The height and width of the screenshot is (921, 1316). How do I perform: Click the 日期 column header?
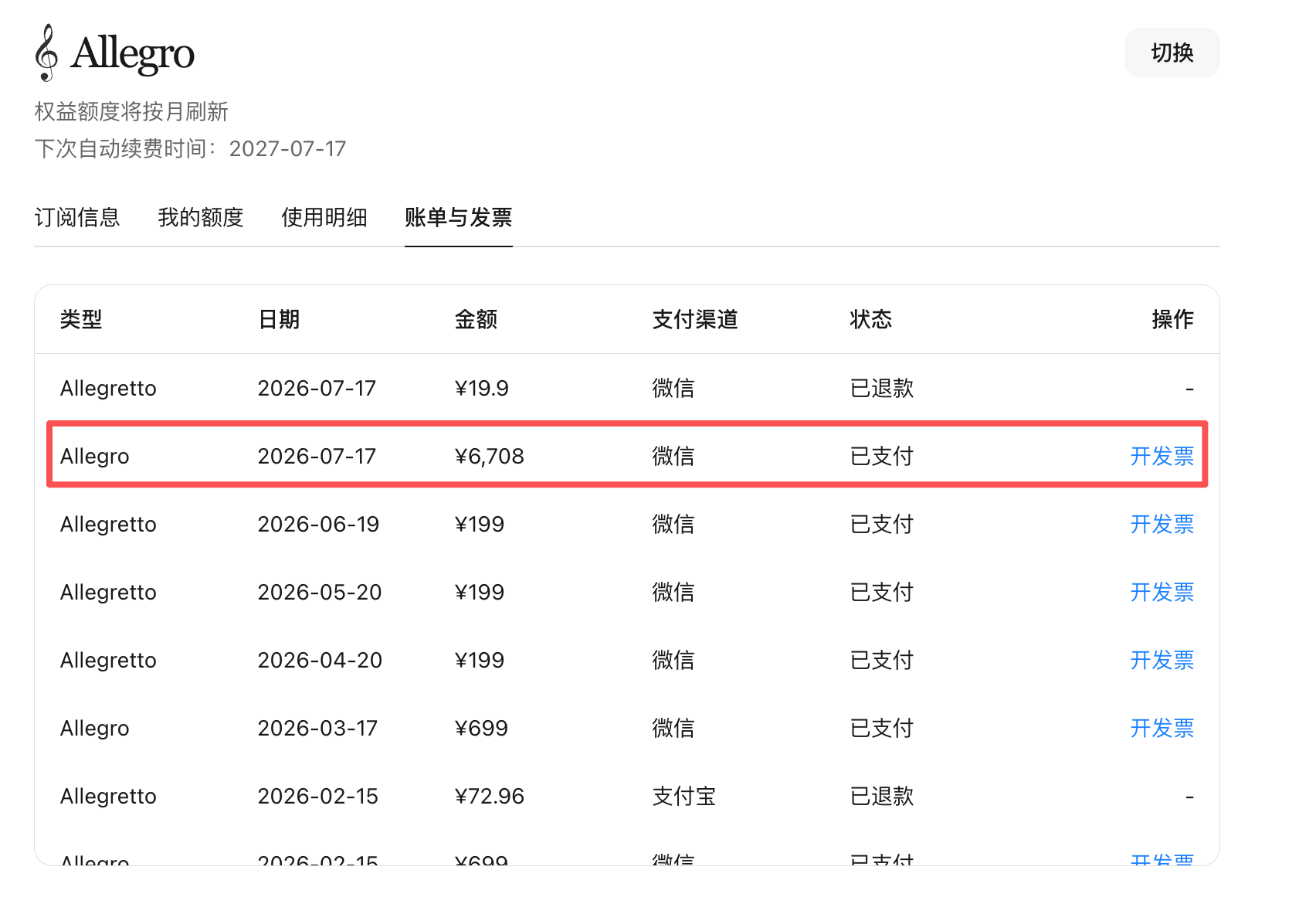pyautogui.click(x=279, y=319)
